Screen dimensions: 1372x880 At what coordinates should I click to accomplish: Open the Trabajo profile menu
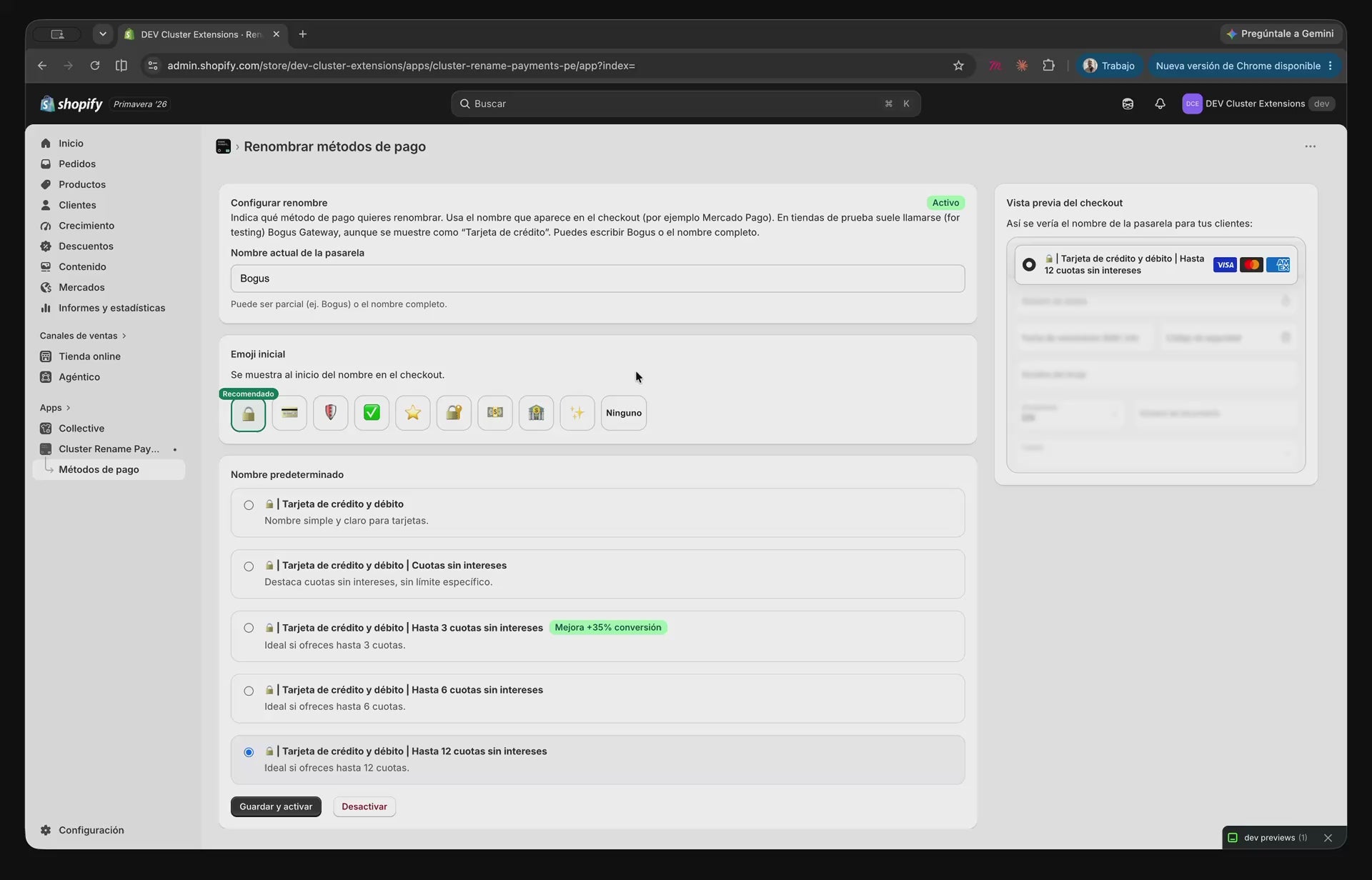click(1109, 66)
